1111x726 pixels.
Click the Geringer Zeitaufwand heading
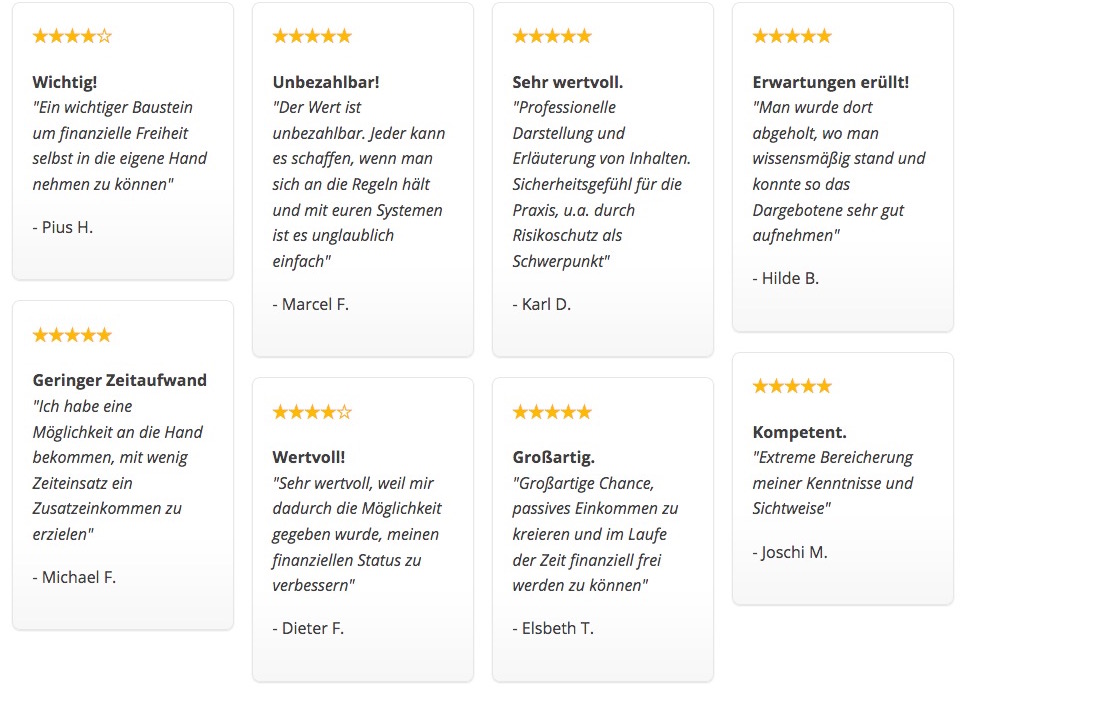pos(120,380)
